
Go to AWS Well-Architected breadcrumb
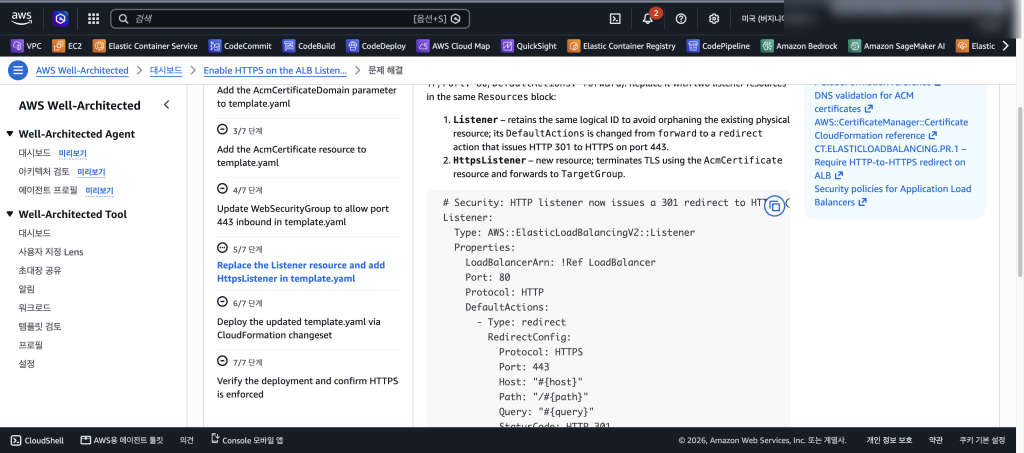[82, 70]
